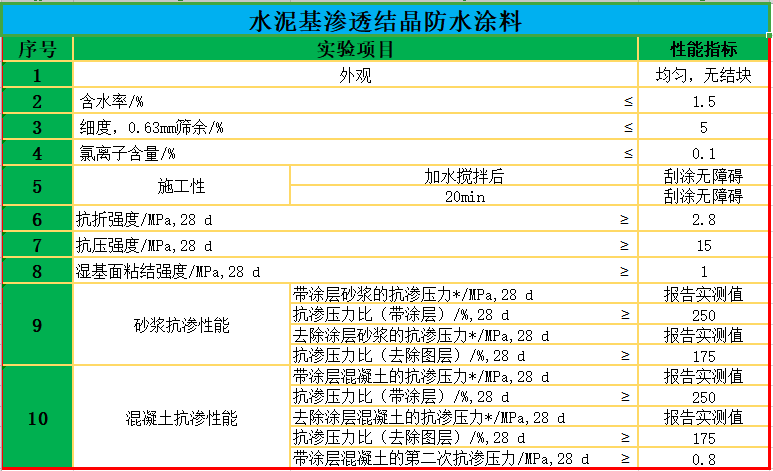773x471 pixels.
Task: Select 报告实测值 beside 去除涂层混凝土的抗渗压力
Action: (x=703, y=417)
